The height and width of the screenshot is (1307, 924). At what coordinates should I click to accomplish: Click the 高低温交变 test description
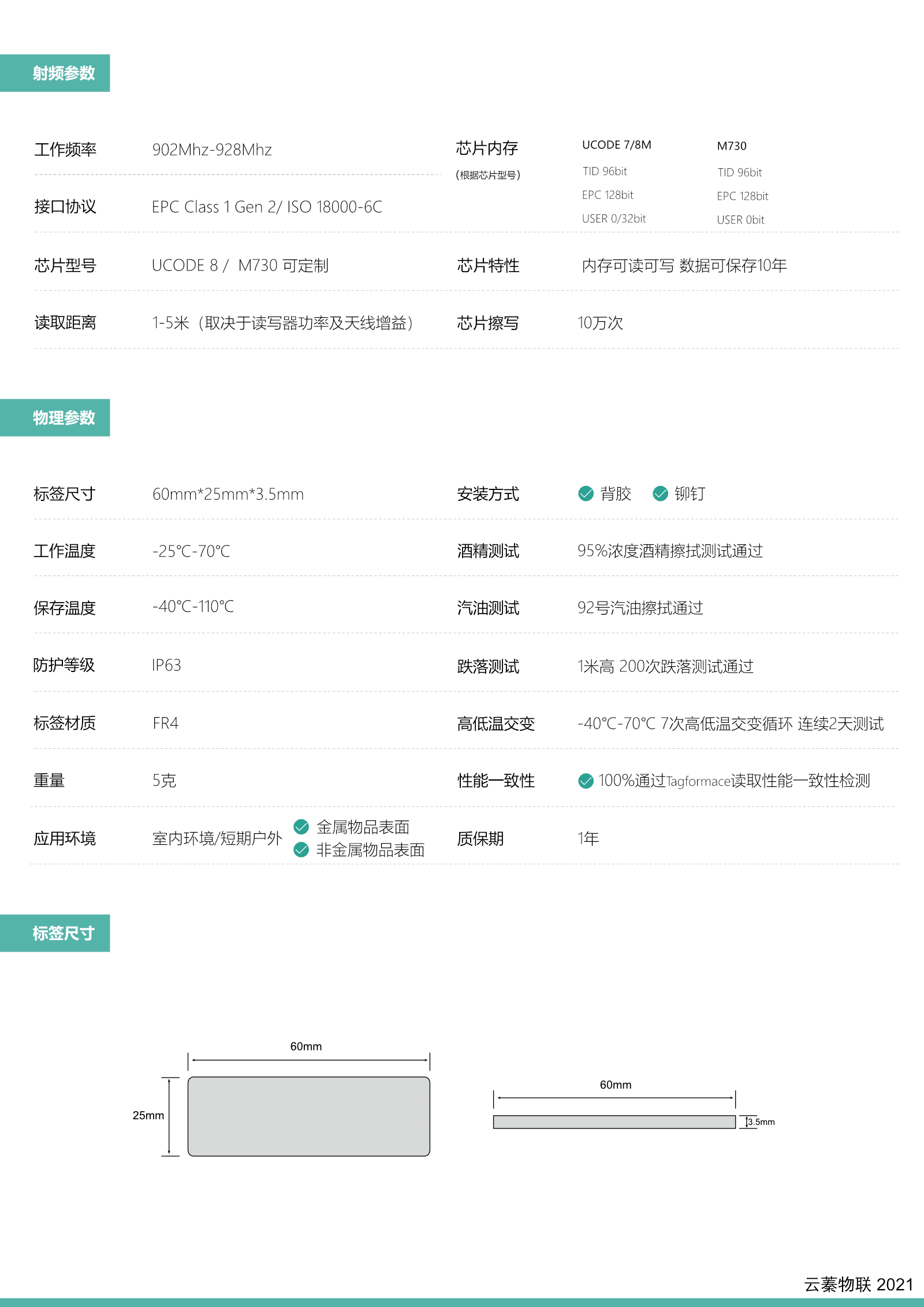731,723
